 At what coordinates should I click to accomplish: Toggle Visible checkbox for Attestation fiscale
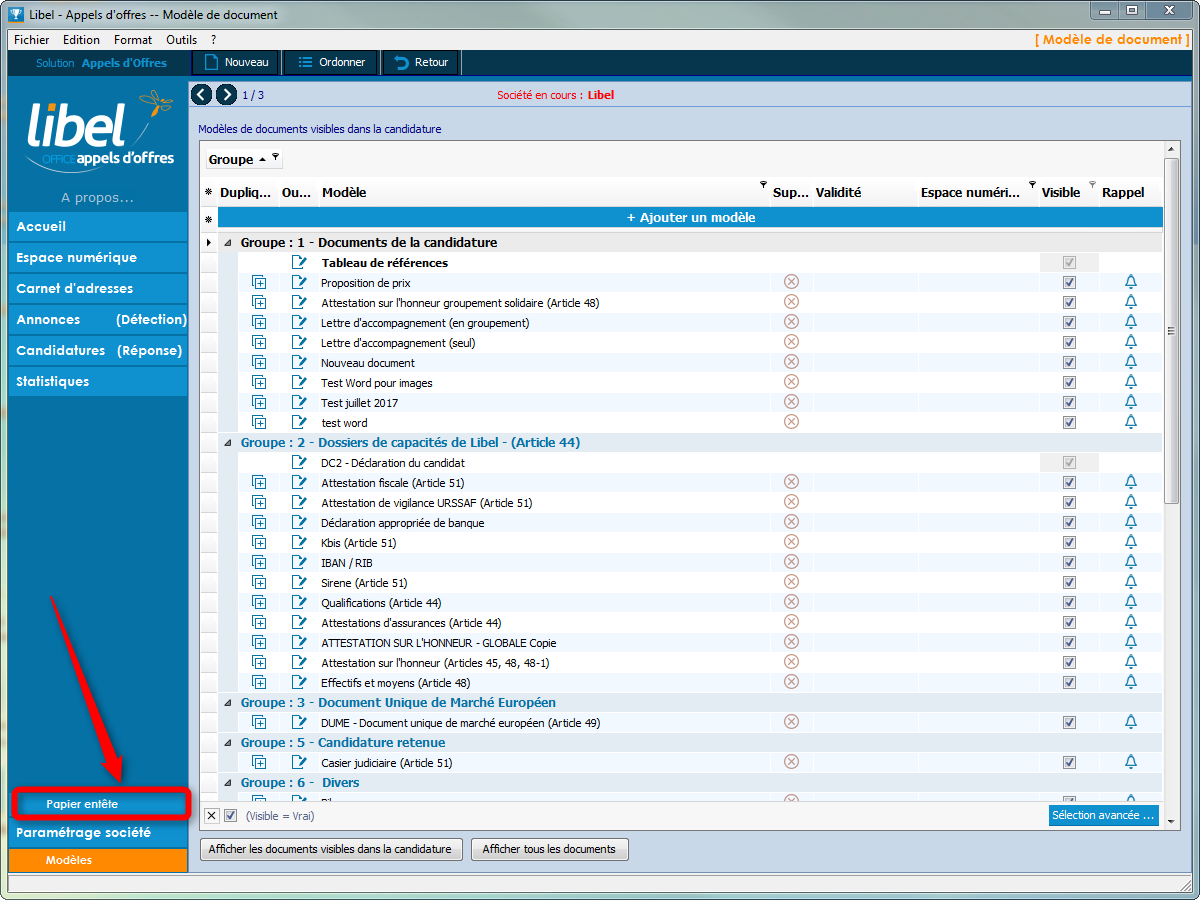pyautogui.click(x=1070, y=483)
